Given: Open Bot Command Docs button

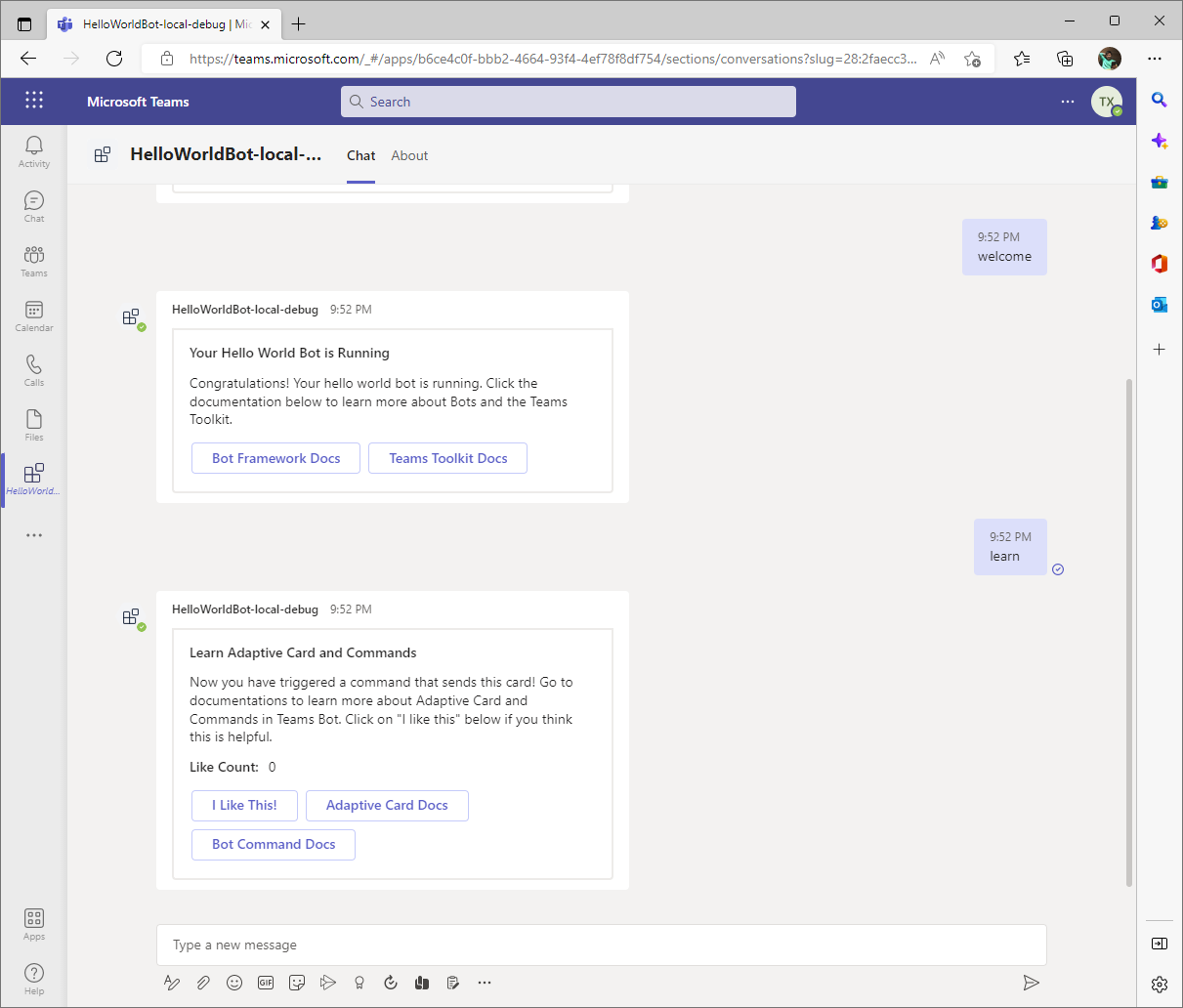Looking at the screenshot, I should 274,845.
